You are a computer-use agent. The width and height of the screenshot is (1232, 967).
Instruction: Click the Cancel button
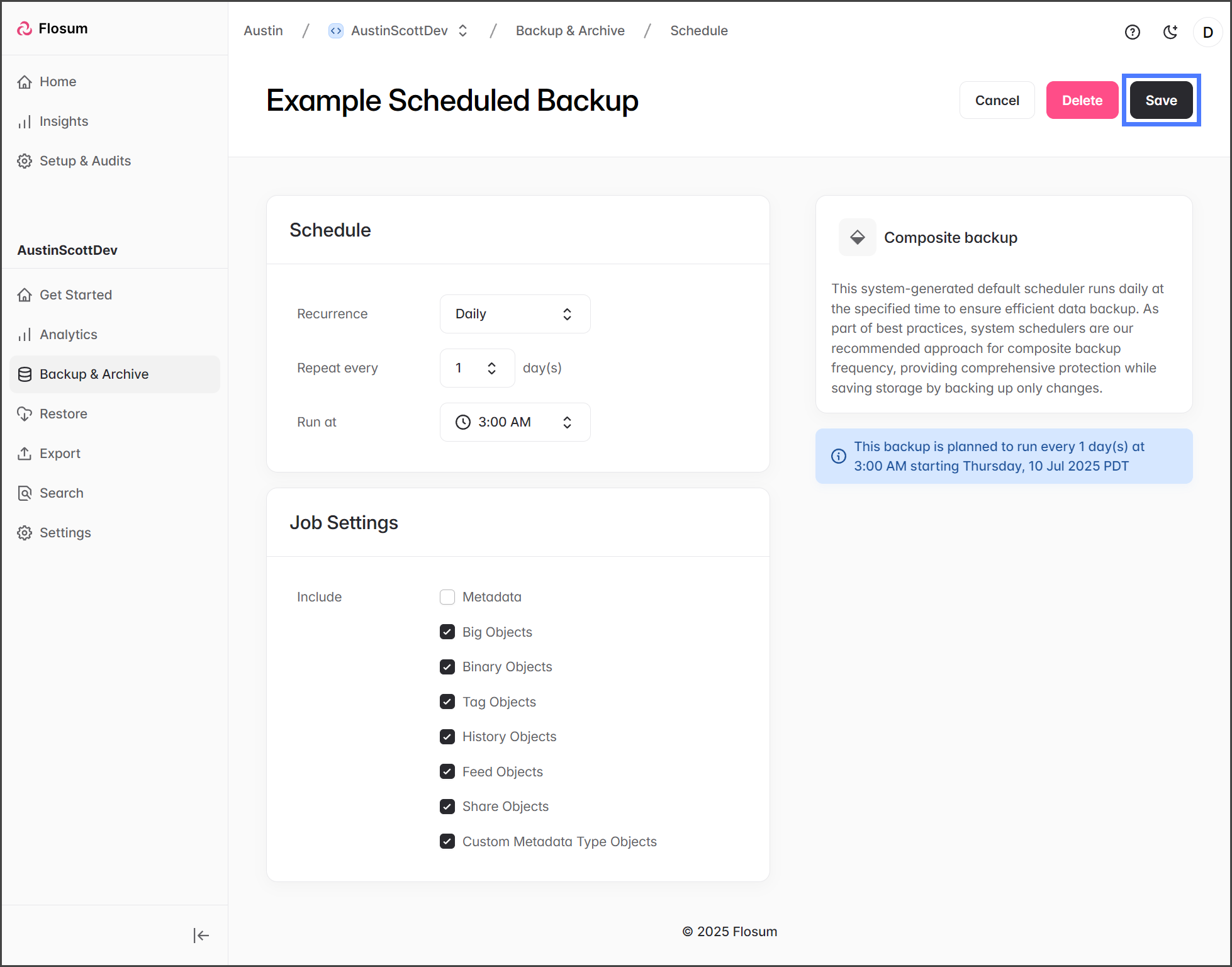coord(997,101)
